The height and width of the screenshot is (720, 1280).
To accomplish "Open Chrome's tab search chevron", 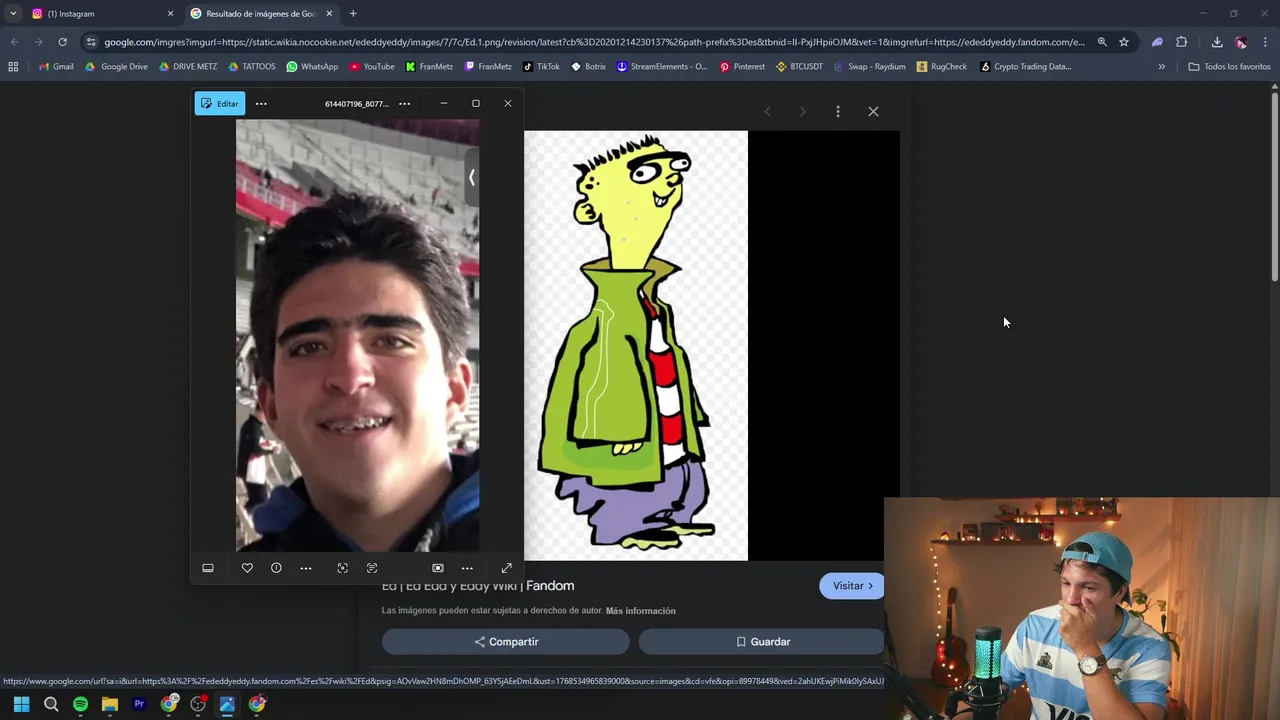I will point(13,13).
